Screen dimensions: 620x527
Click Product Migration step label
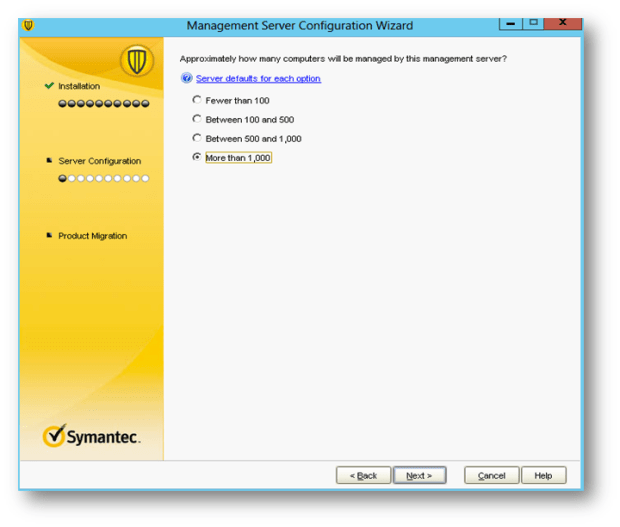[92, 236]
